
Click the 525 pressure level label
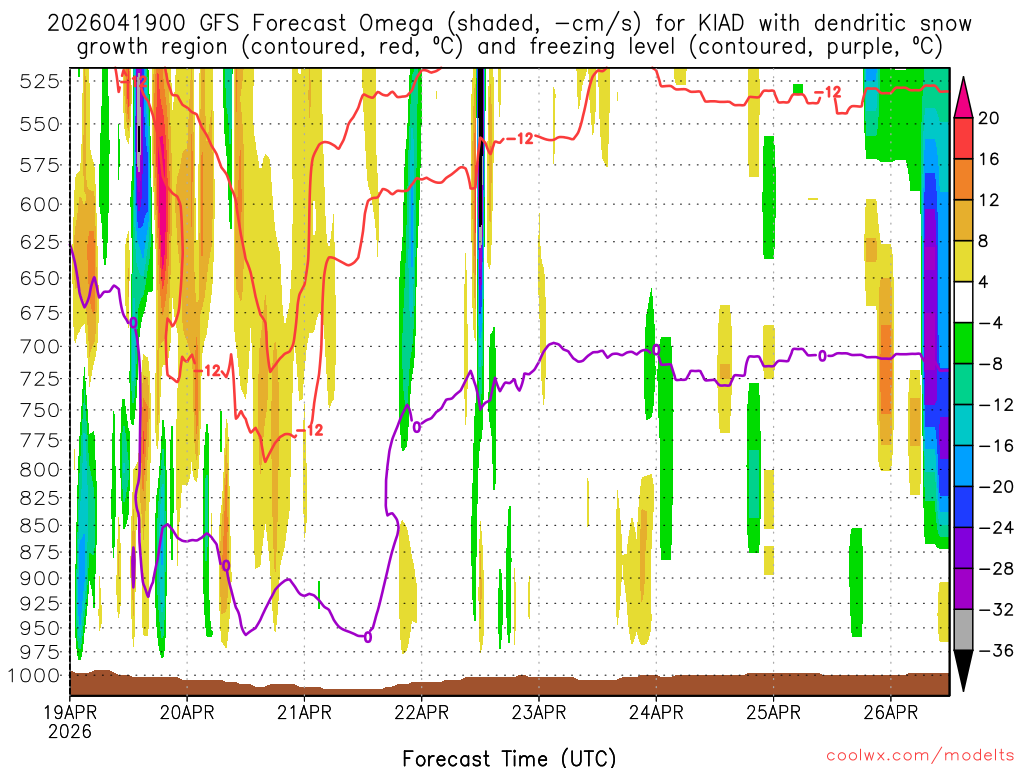pyautogui.click(x=39, y=82)
